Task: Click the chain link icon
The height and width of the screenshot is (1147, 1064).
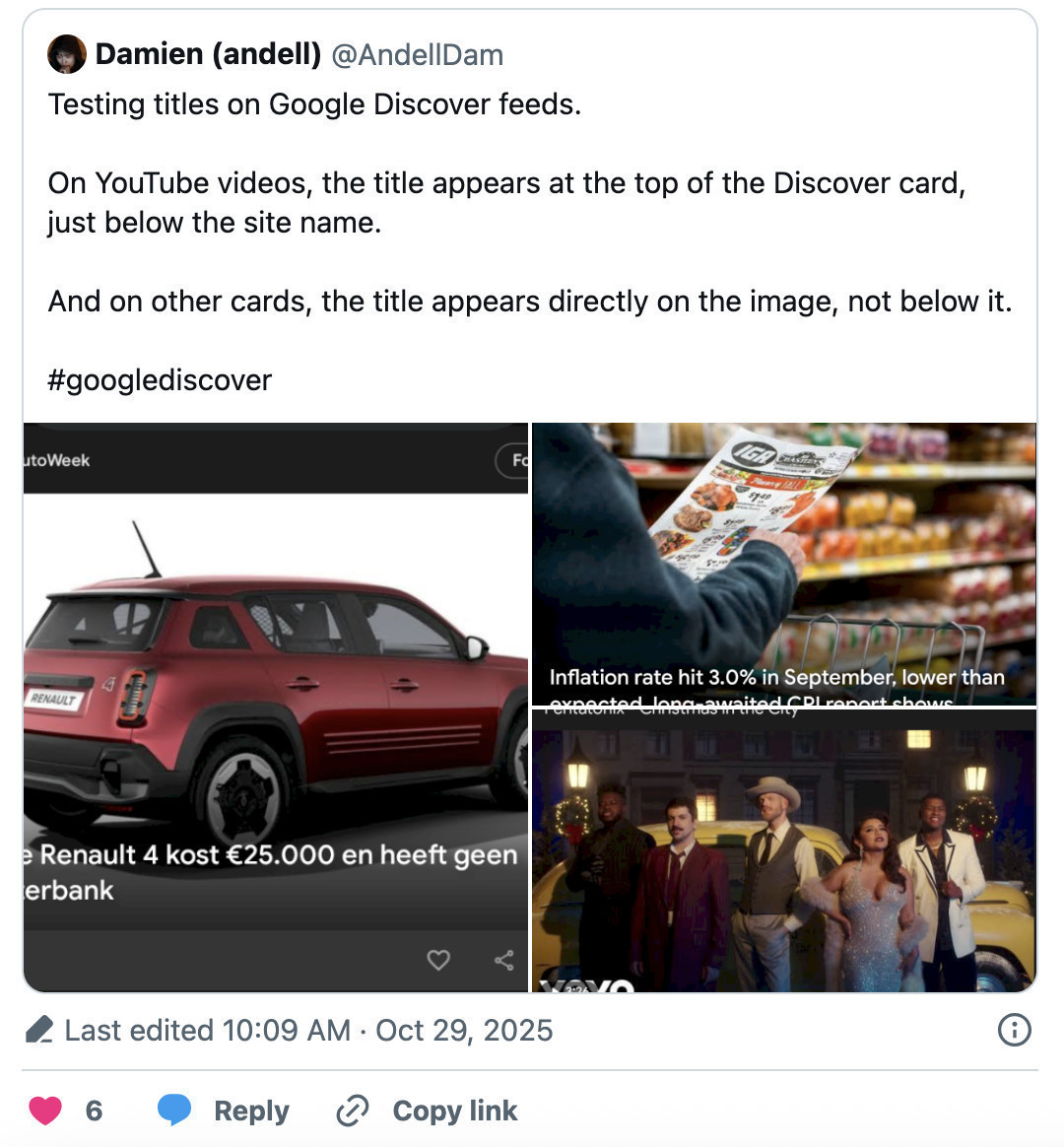Action: [352, 1111]
